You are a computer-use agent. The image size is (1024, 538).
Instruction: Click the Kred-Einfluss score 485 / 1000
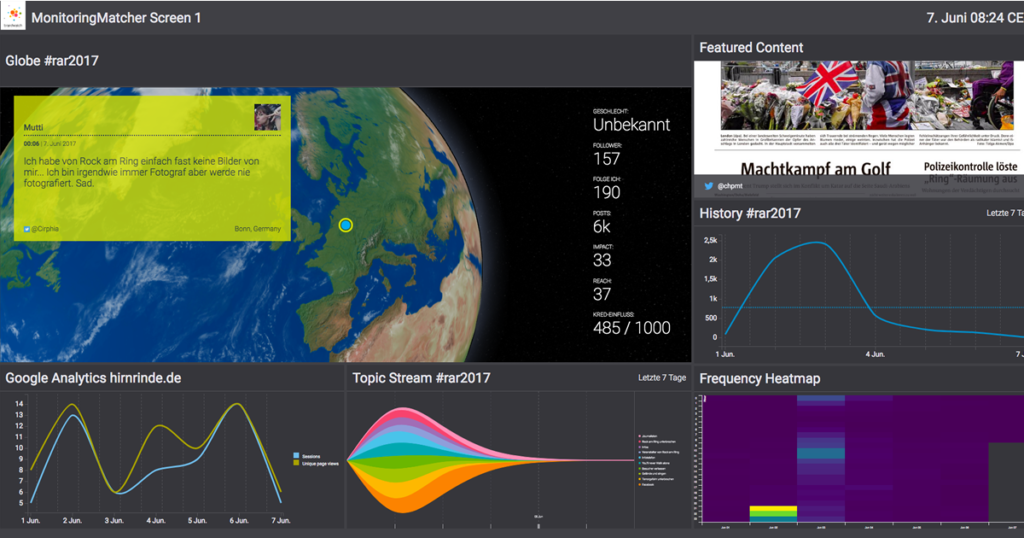click(x=632, y=328)
